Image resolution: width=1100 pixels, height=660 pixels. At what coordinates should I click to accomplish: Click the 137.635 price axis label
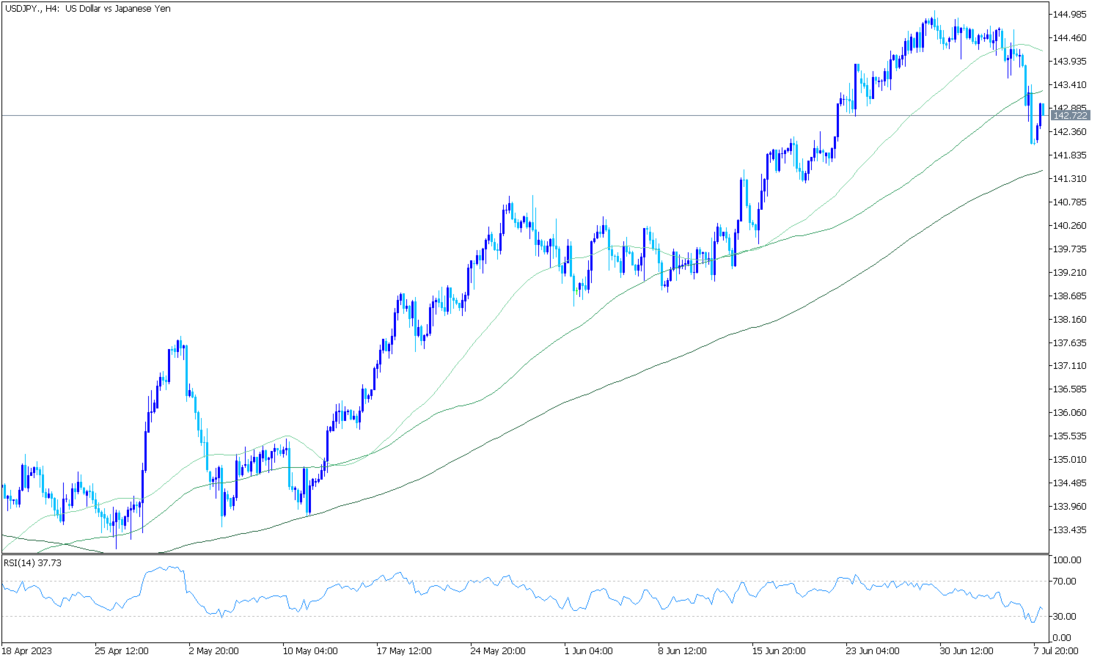click(x=1071, y=342)
